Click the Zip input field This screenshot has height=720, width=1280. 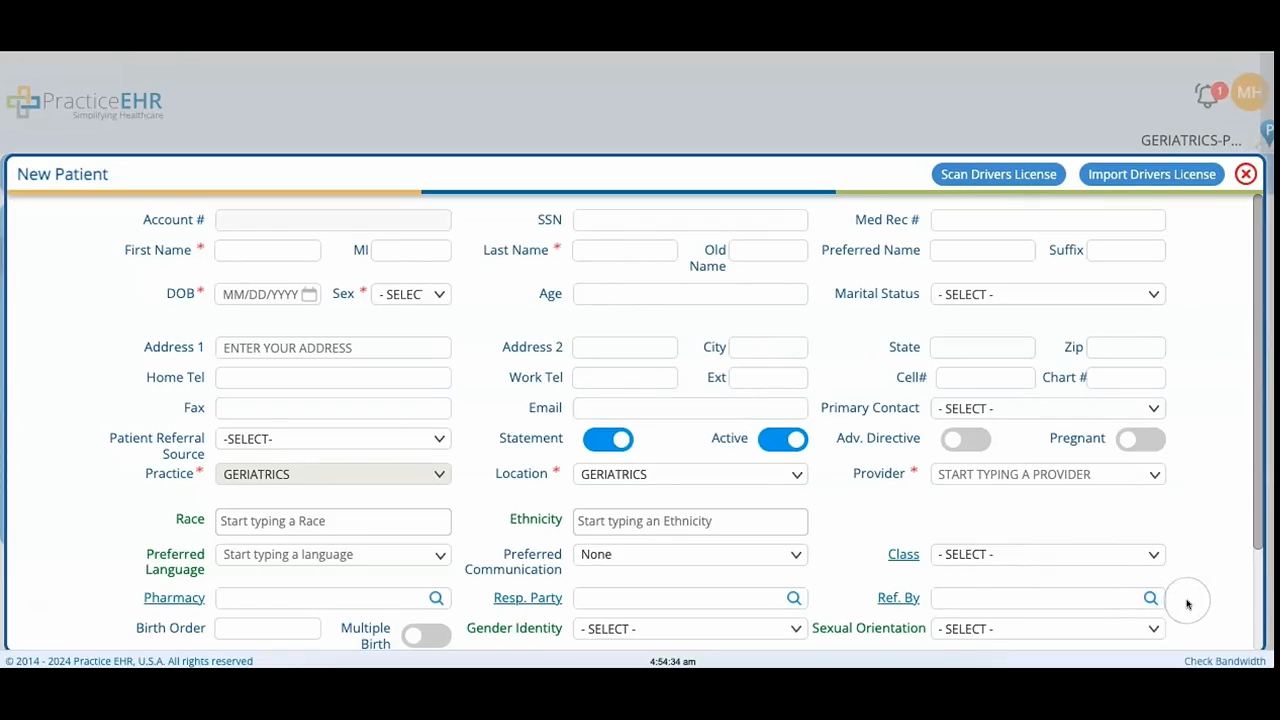1126,347
